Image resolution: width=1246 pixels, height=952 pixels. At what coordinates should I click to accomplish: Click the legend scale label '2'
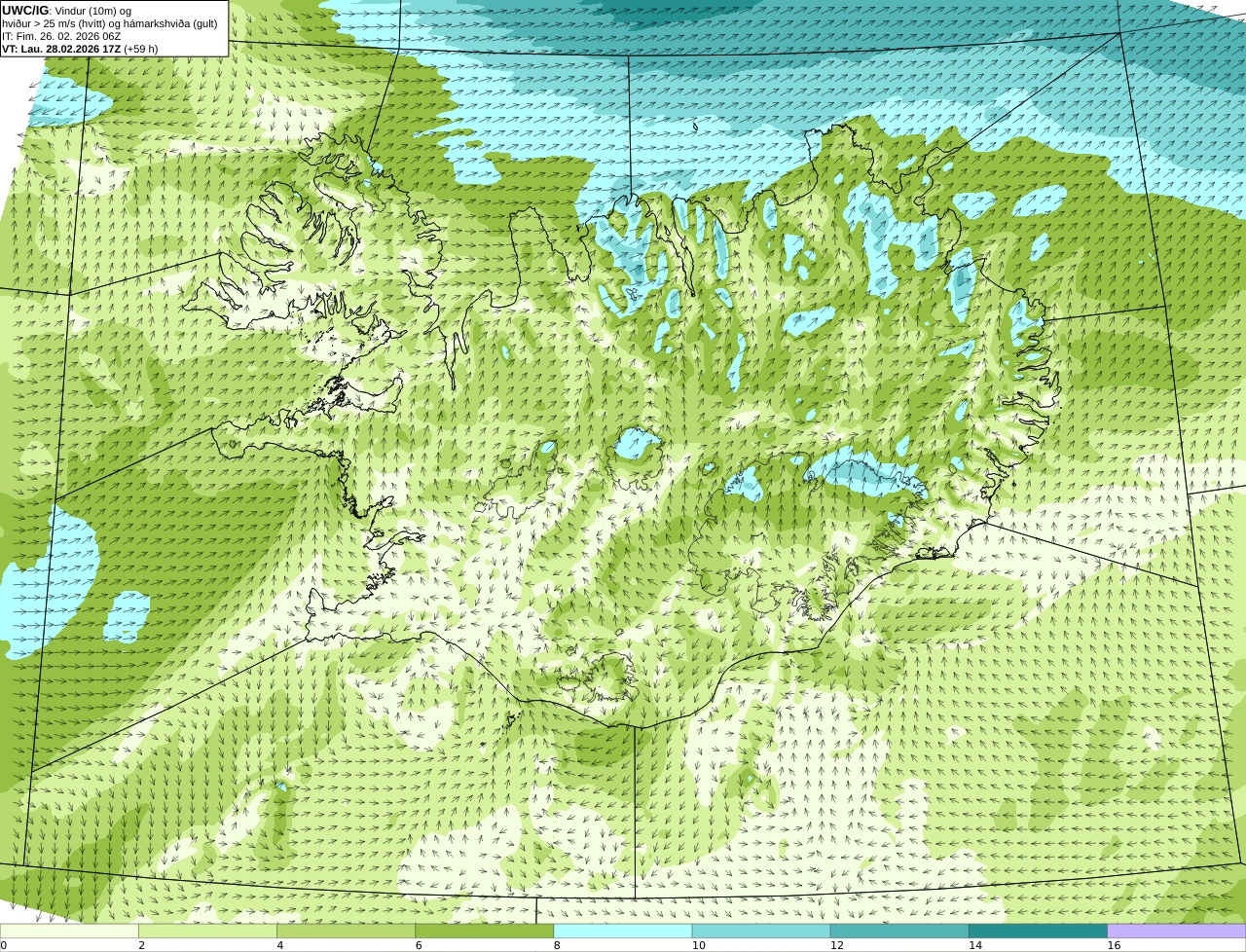(x=141, y=945)
